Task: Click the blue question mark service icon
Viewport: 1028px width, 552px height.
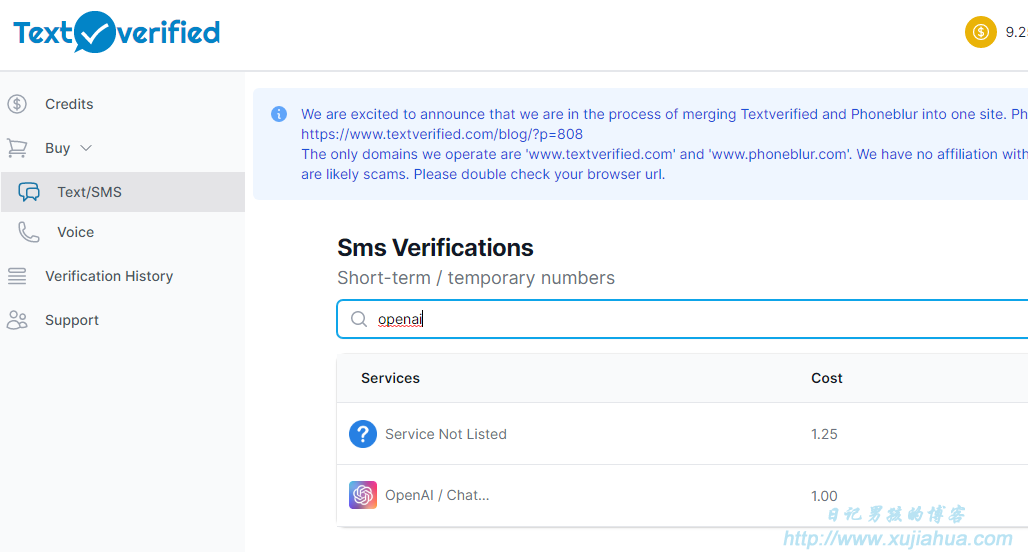Action: coord(363,434)
